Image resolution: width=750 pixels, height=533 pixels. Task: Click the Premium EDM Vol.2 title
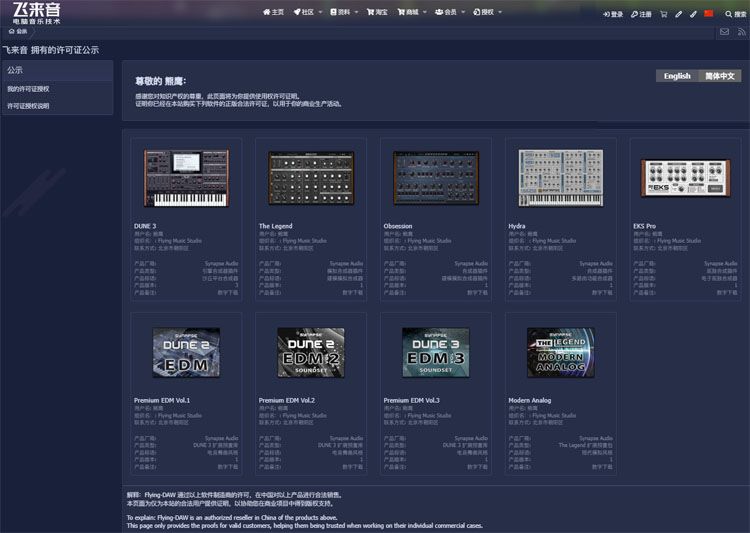click(287, 400)
